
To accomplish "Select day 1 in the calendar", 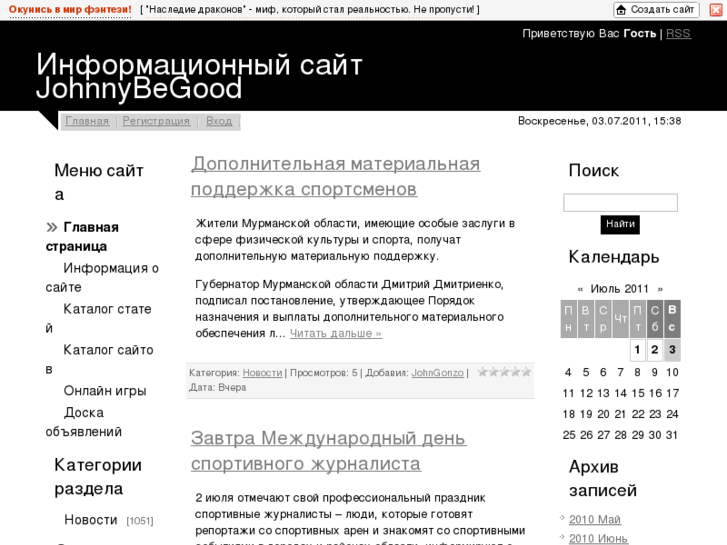I will [x=638, y=350].
